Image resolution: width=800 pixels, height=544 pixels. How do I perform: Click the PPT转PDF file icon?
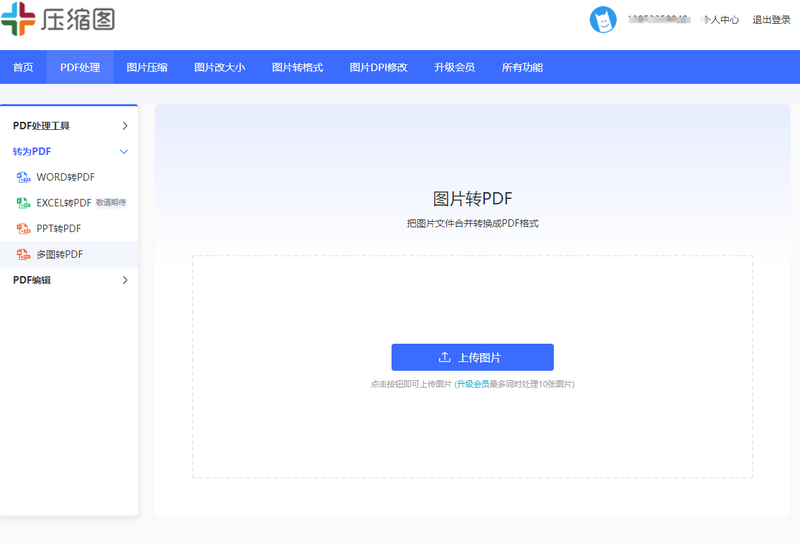pyautogui.click(x=24, y=229)
